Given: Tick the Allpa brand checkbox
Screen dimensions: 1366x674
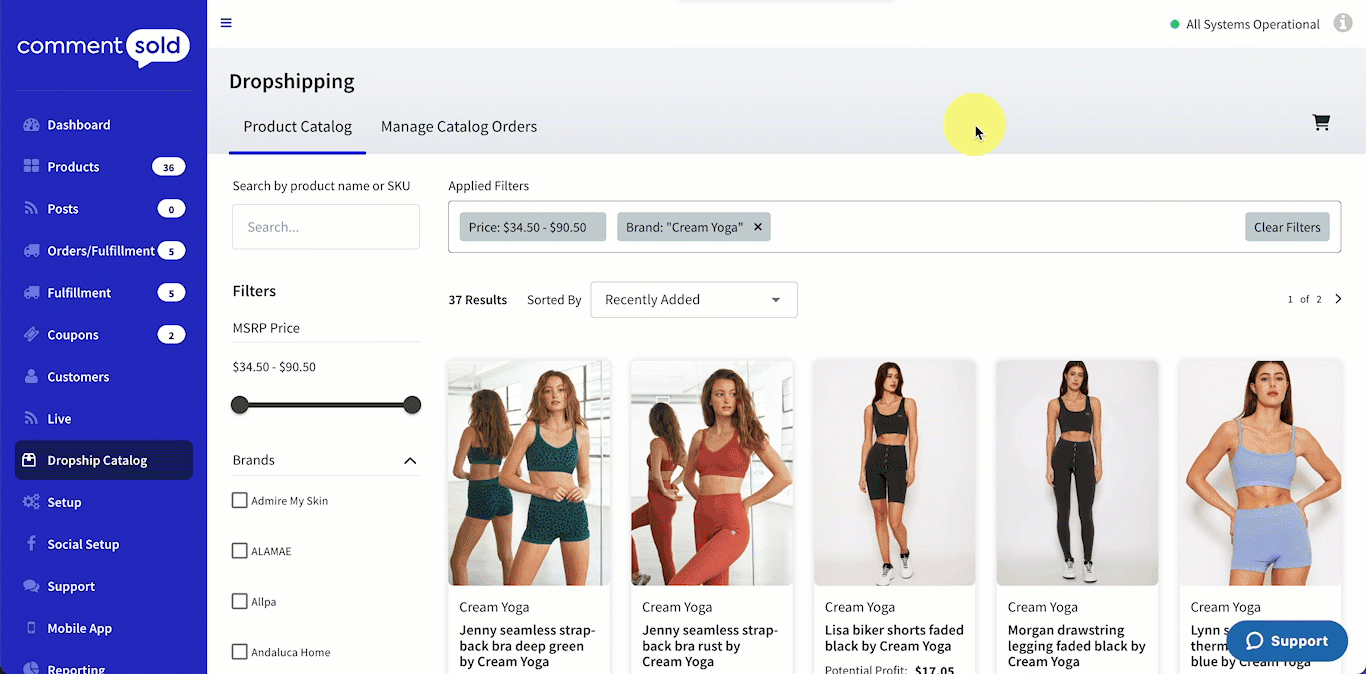Looking at the screenshot, I should (x=240, y=601).
